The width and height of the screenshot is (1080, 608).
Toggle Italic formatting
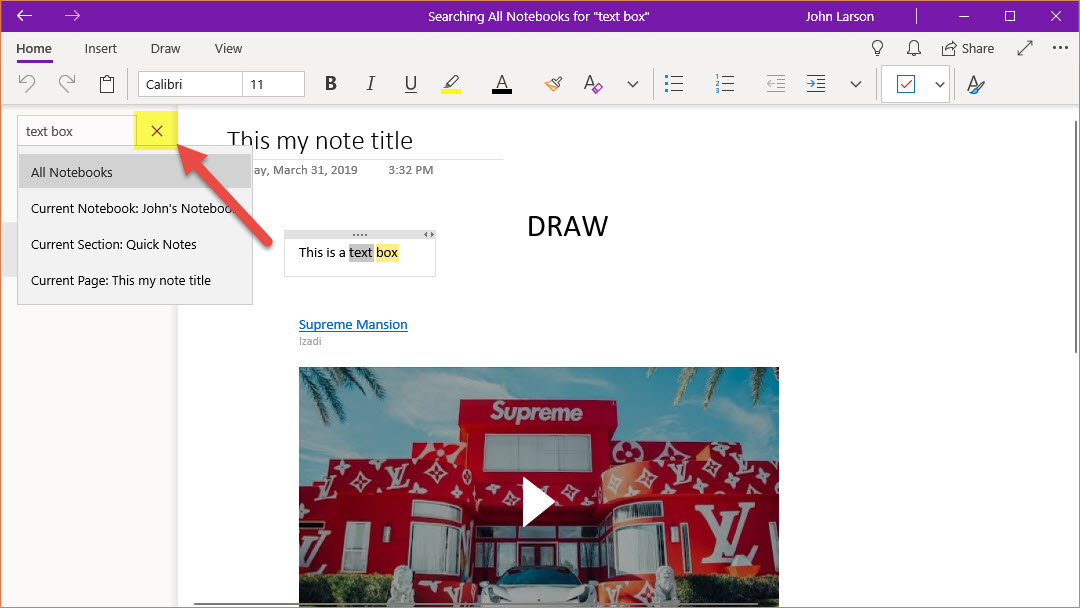coord(370,84)
